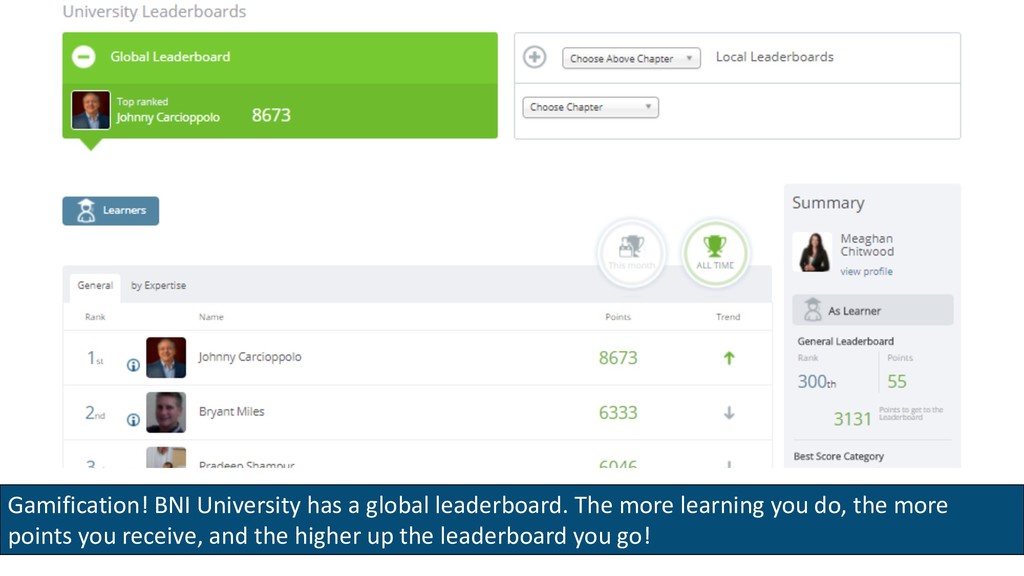The image size is (1024, 576).
Task: Click the Points column header in table
Action: (618, 317)
